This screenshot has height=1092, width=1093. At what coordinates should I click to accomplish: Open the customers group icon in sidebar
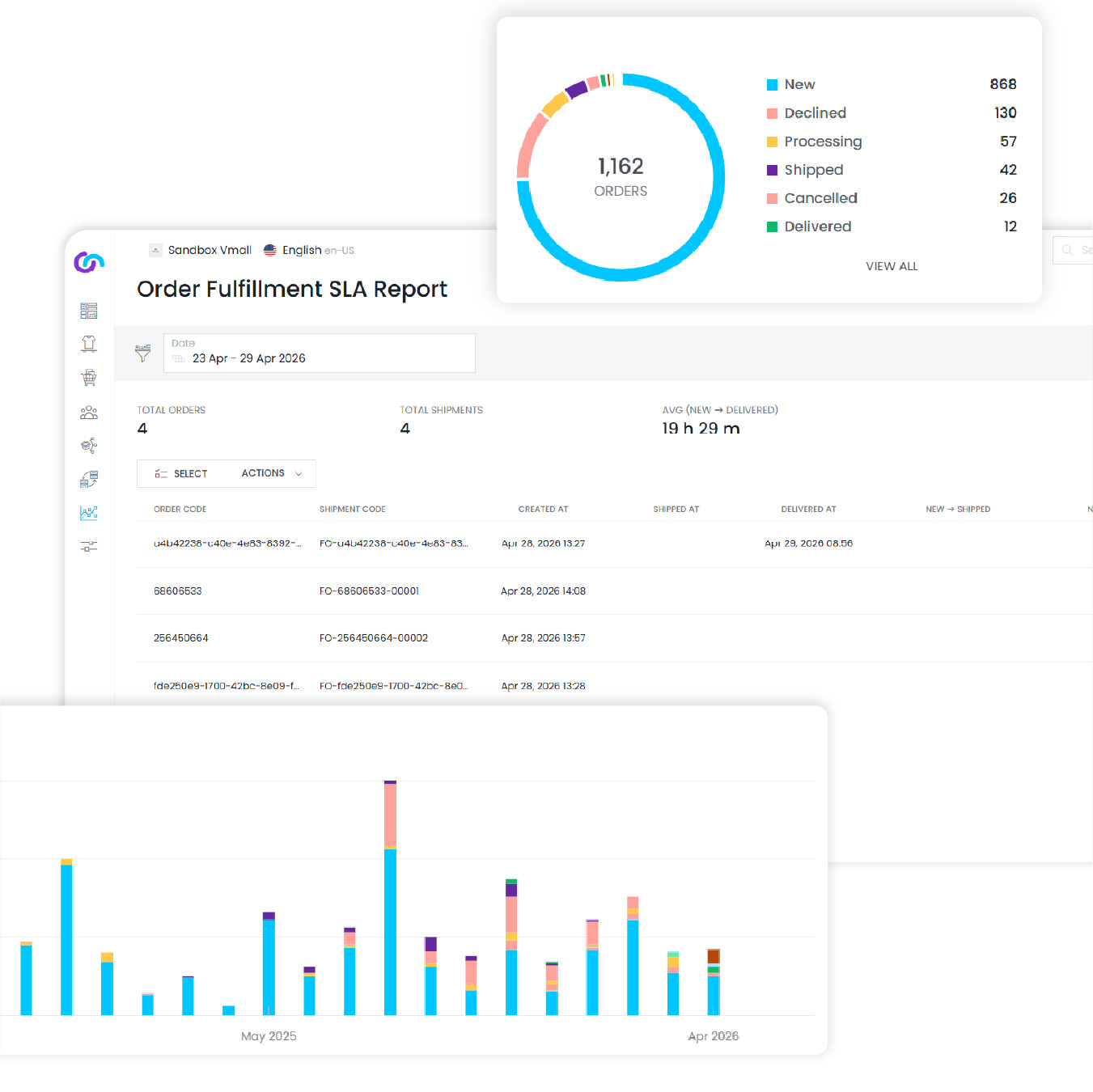coord(89,413)
